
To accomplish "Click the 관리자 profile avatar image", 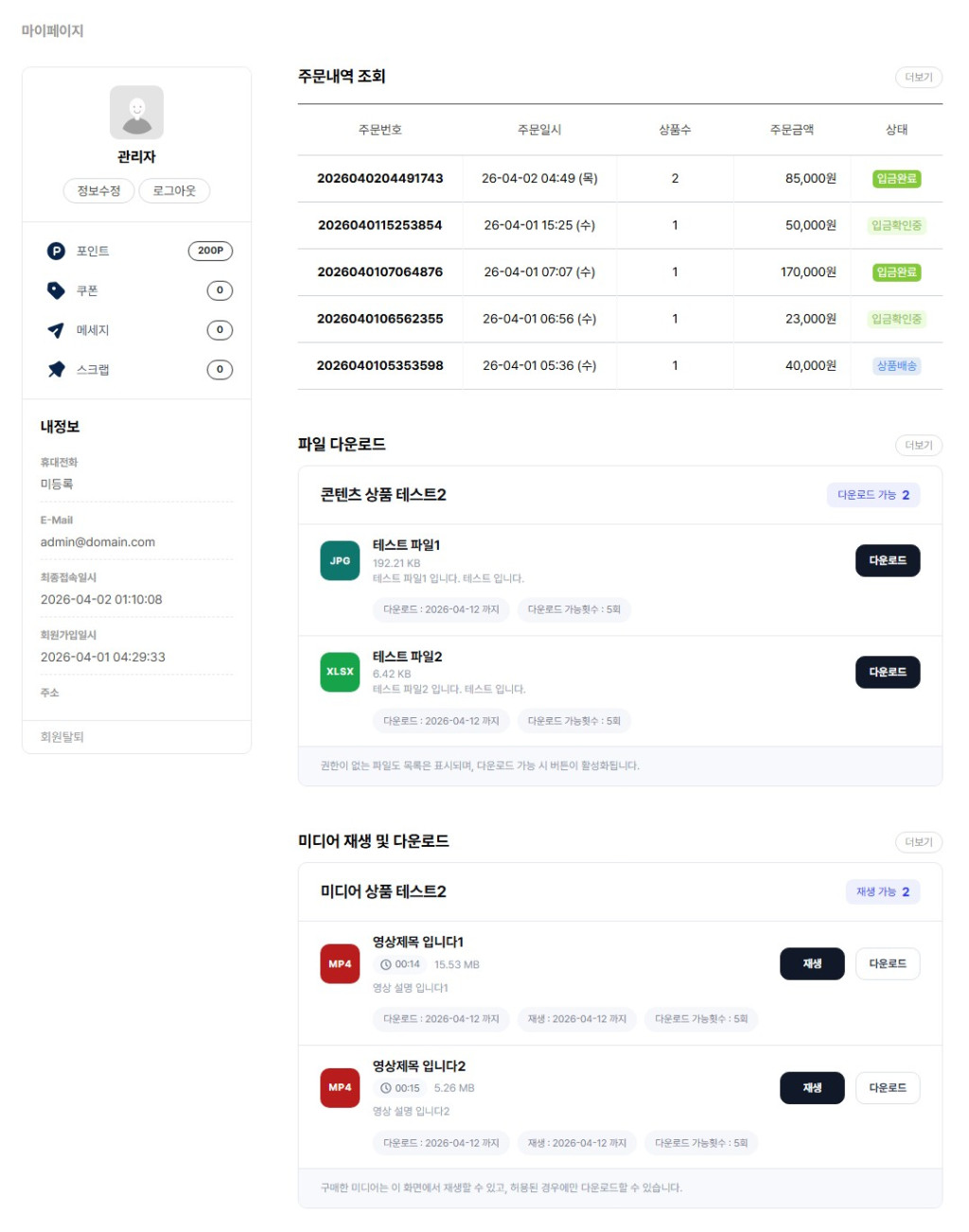I will point(136,113).
